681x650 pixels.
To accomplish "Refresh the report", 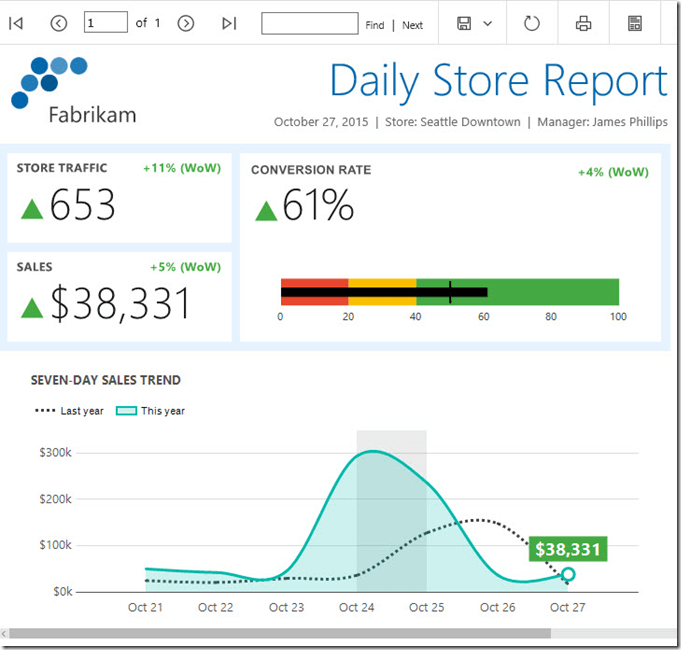I will point(532,23).
